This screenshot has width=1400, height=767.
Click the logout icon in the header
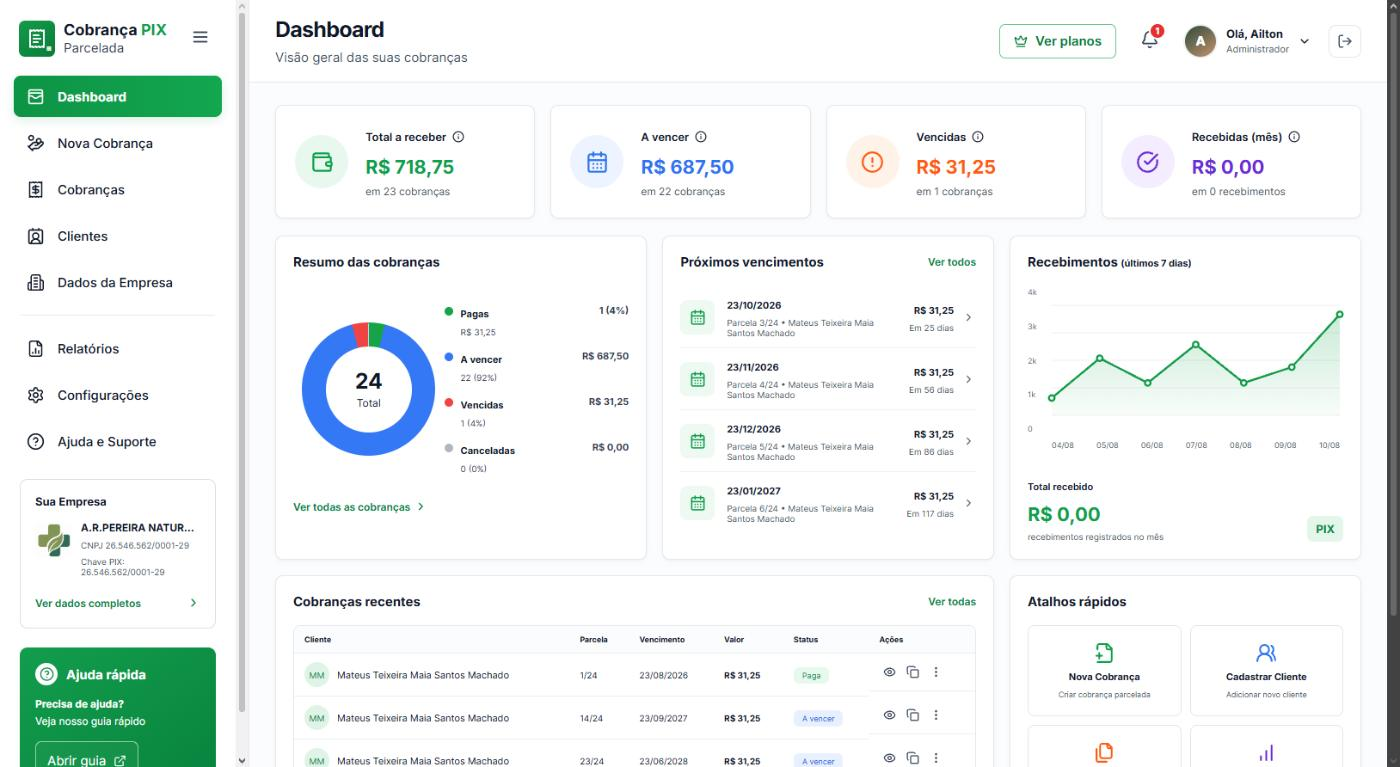tap(1344, 41)
